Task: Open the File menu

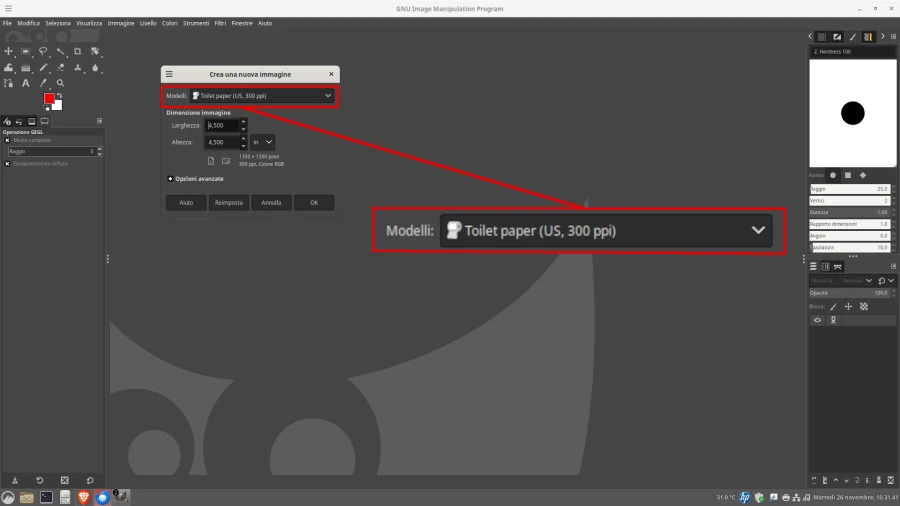Action: click(7, 24)
